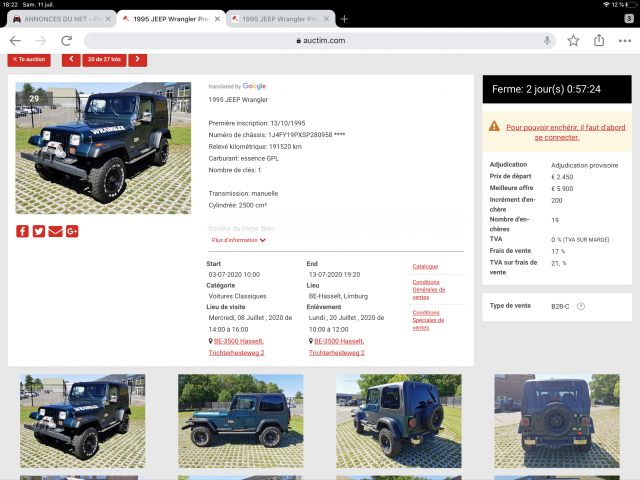Tap the Wi-Fi icon in status bar

click(x=606, y=4)
